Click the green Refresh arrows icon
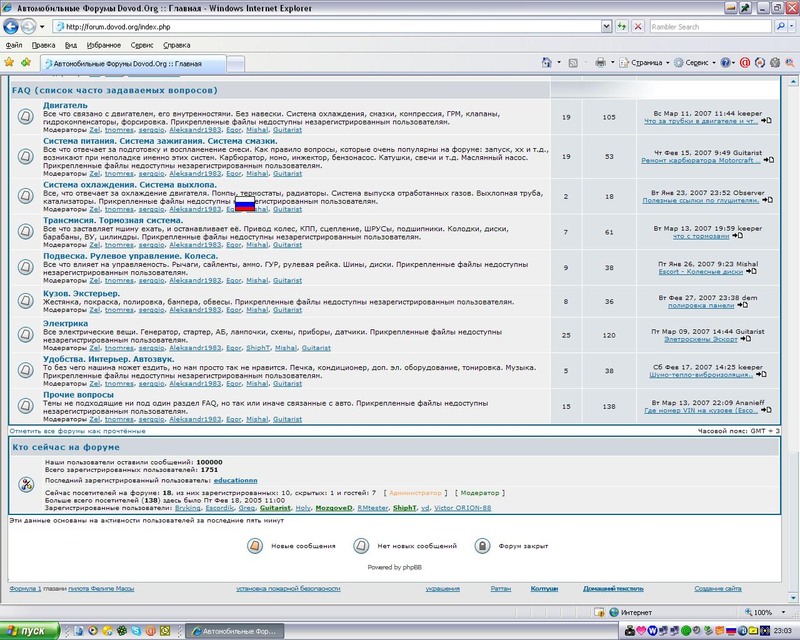Viewport: 800px width, 640px height. 621,27
